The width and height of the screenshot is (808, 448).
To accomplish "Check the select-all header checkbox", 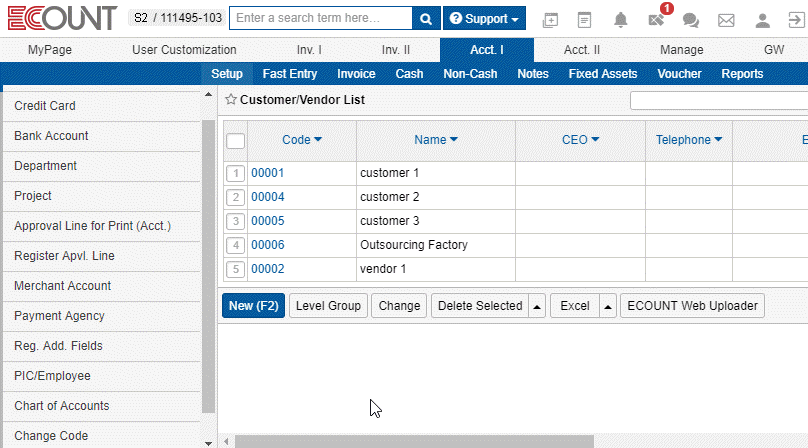I will tap(236, 141).
